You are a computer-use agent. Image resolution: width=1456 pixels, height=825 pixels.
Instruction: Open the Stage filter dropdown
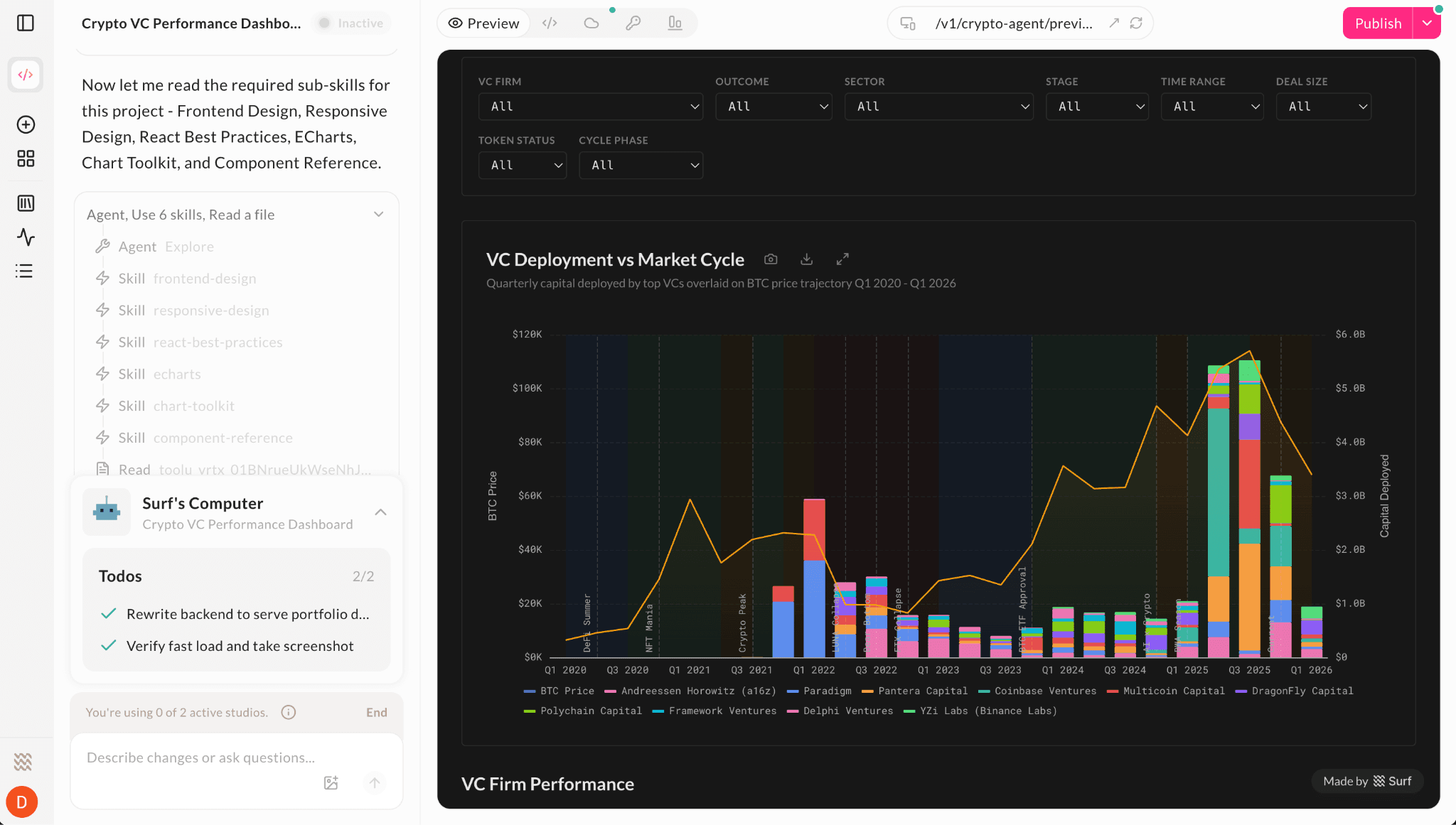coord(1097,107)
